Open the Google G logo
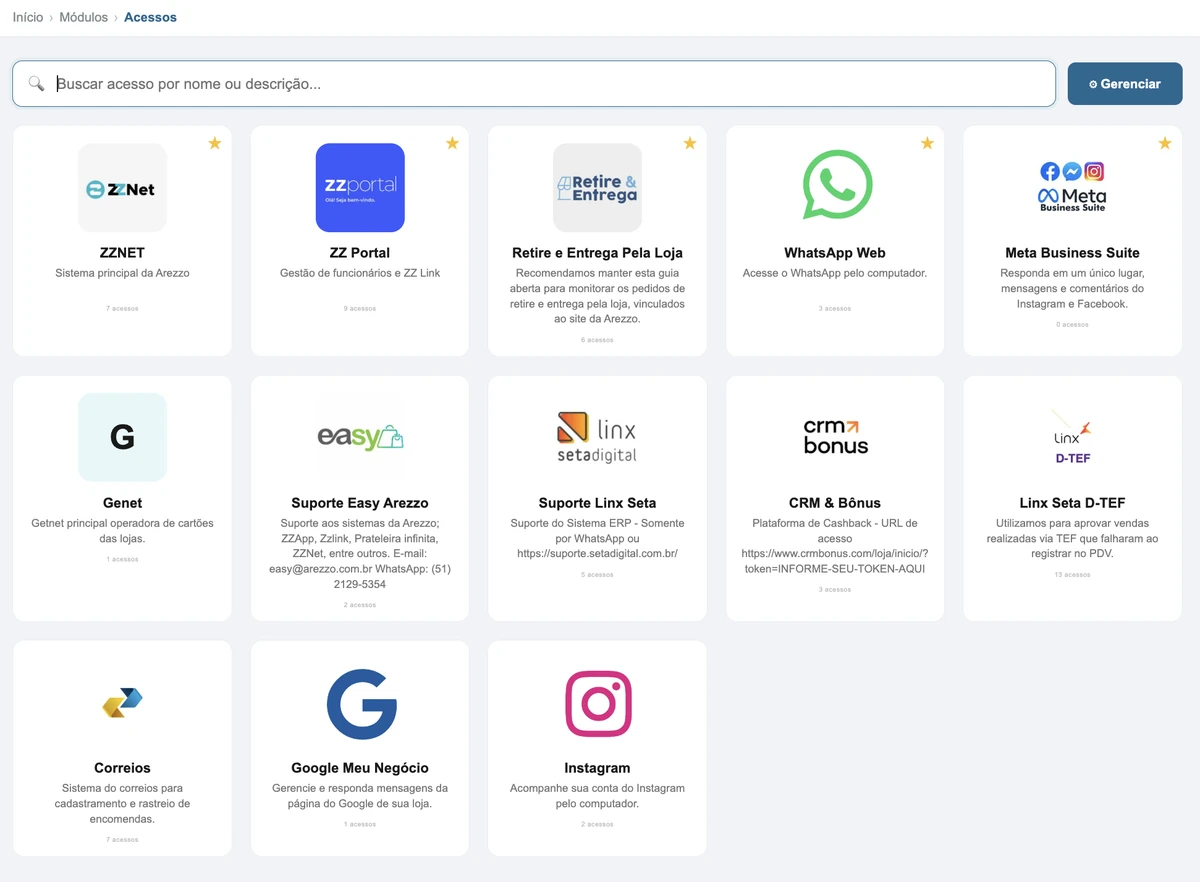Image resolution: width=1200 pixels, height=882 pixels. coord(360,703)
